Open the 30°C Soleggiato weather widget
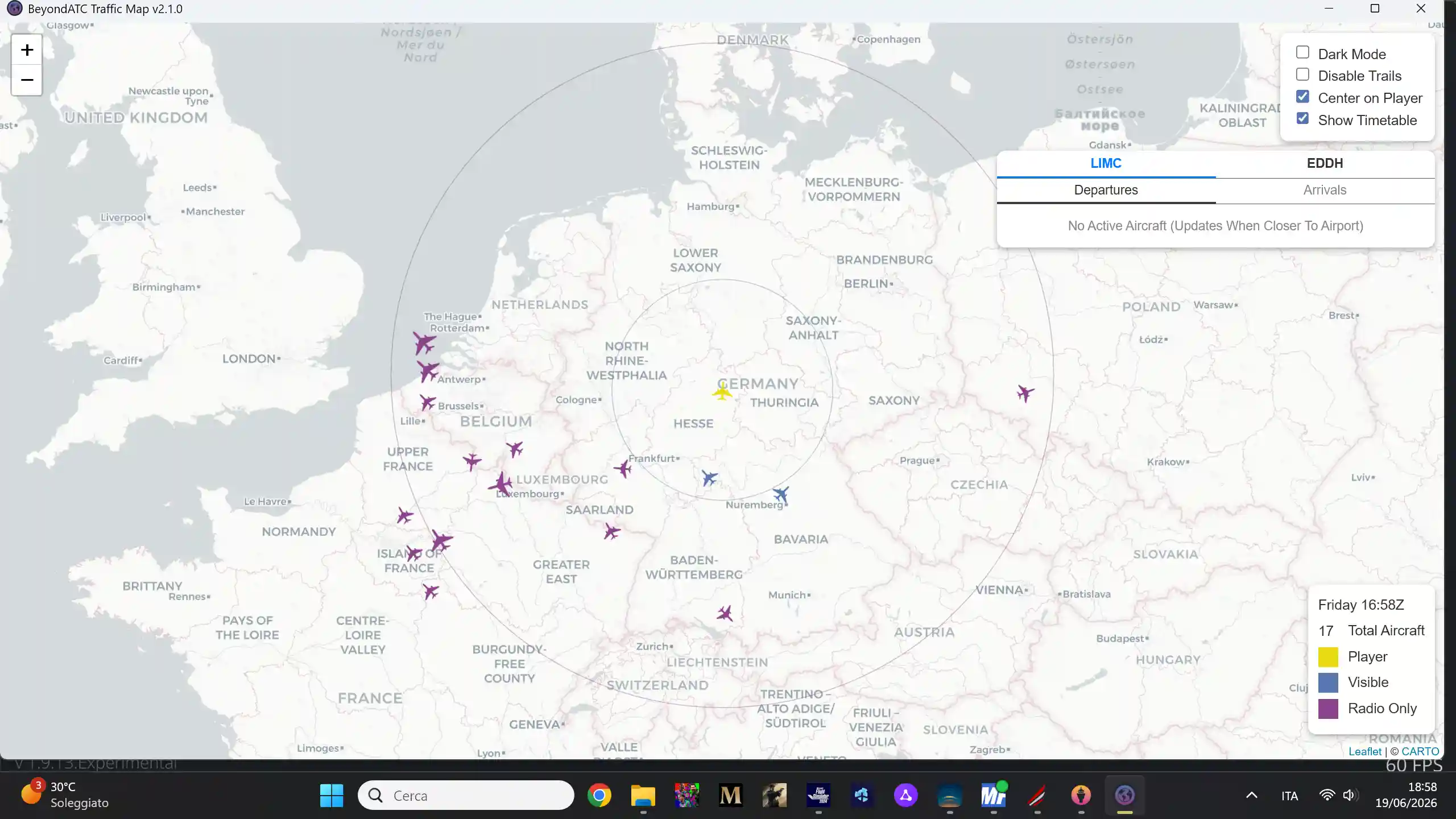Screen dimensions: 1456x819 pos(65,795)
